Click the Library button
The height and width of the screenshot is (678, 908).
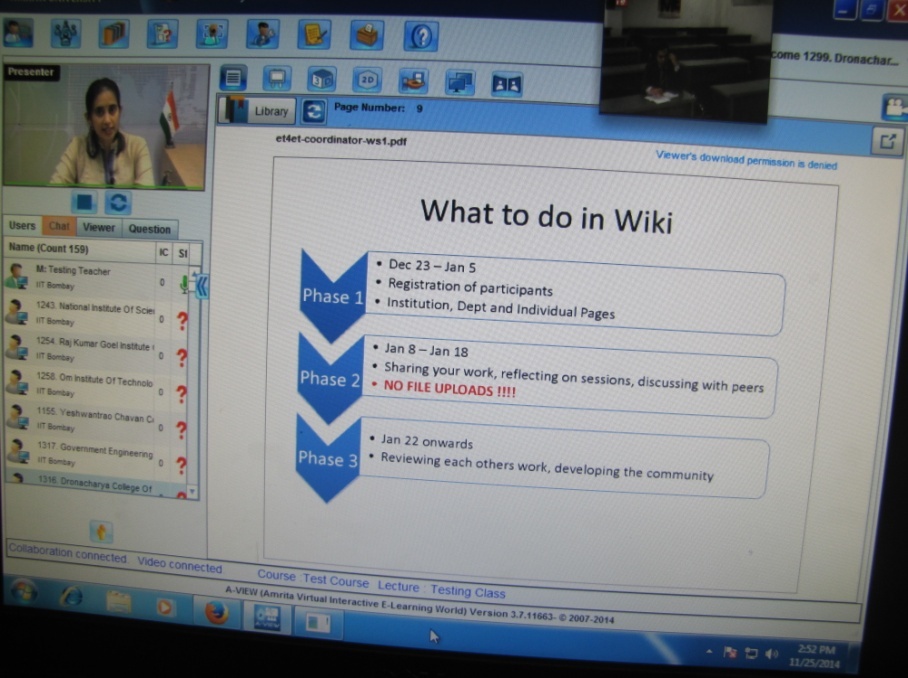[x=257, y=111]
